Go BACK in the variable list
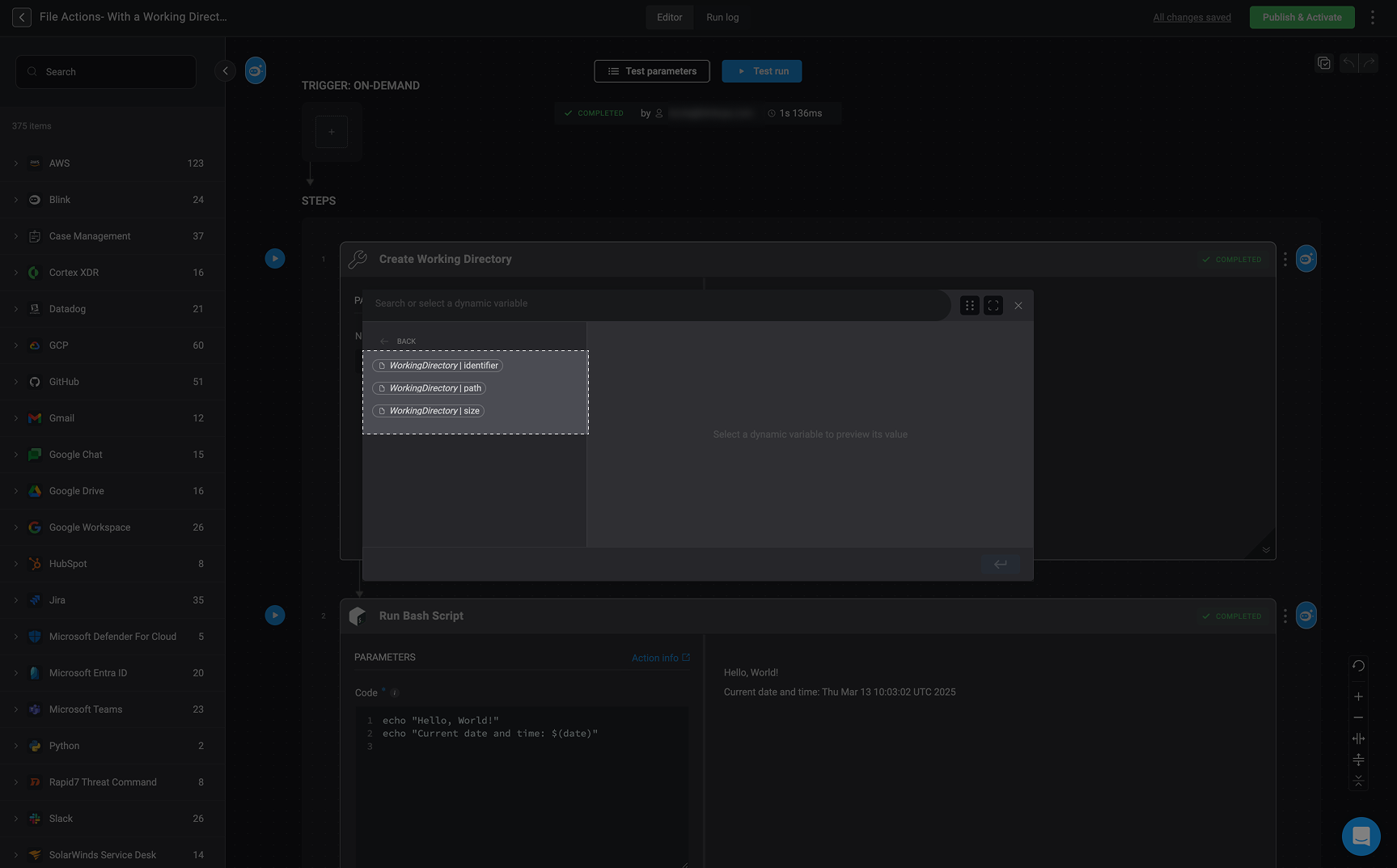 click(398, 341)
